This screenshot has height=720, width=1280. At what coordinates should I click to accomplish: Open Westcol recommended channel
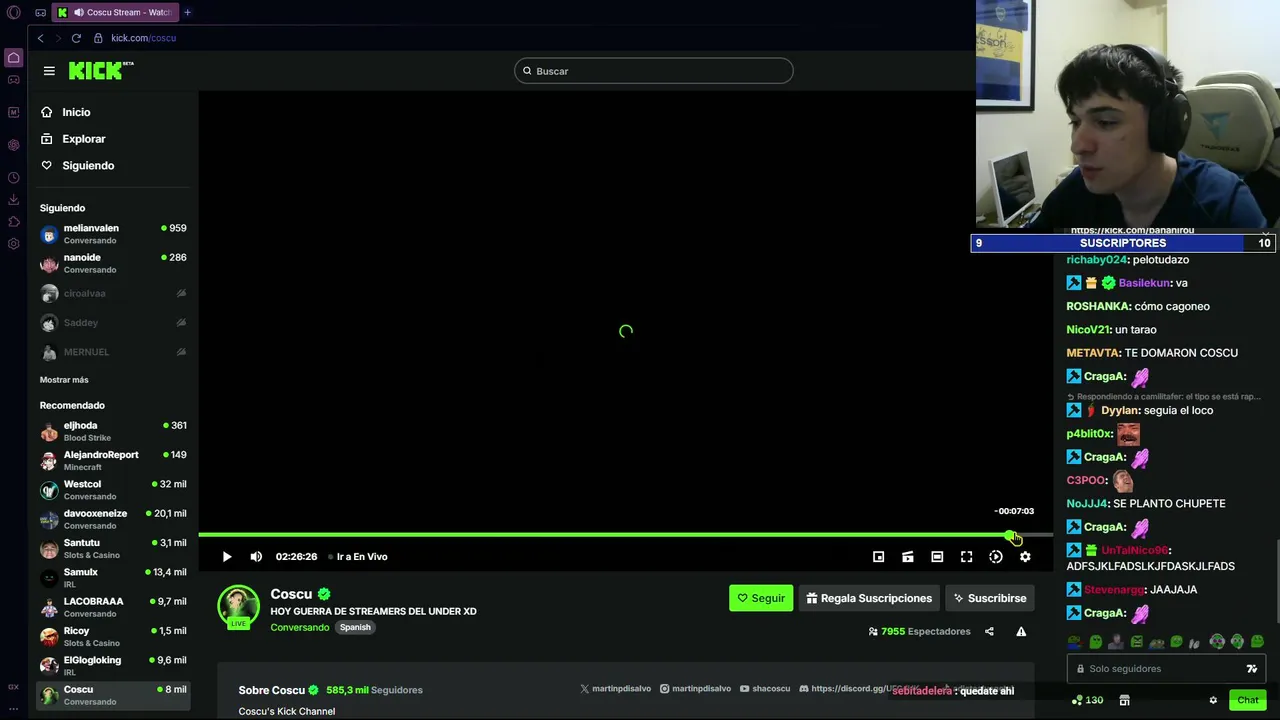113,490
